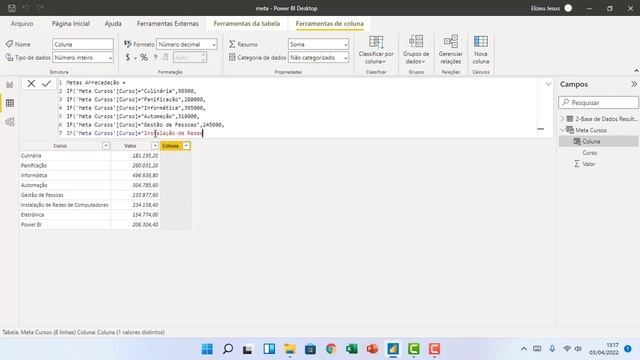The width and height of the screenshot is (640, 360).
Task: Launch PowerPoint from the taskbar
Action: pos(372,349)
